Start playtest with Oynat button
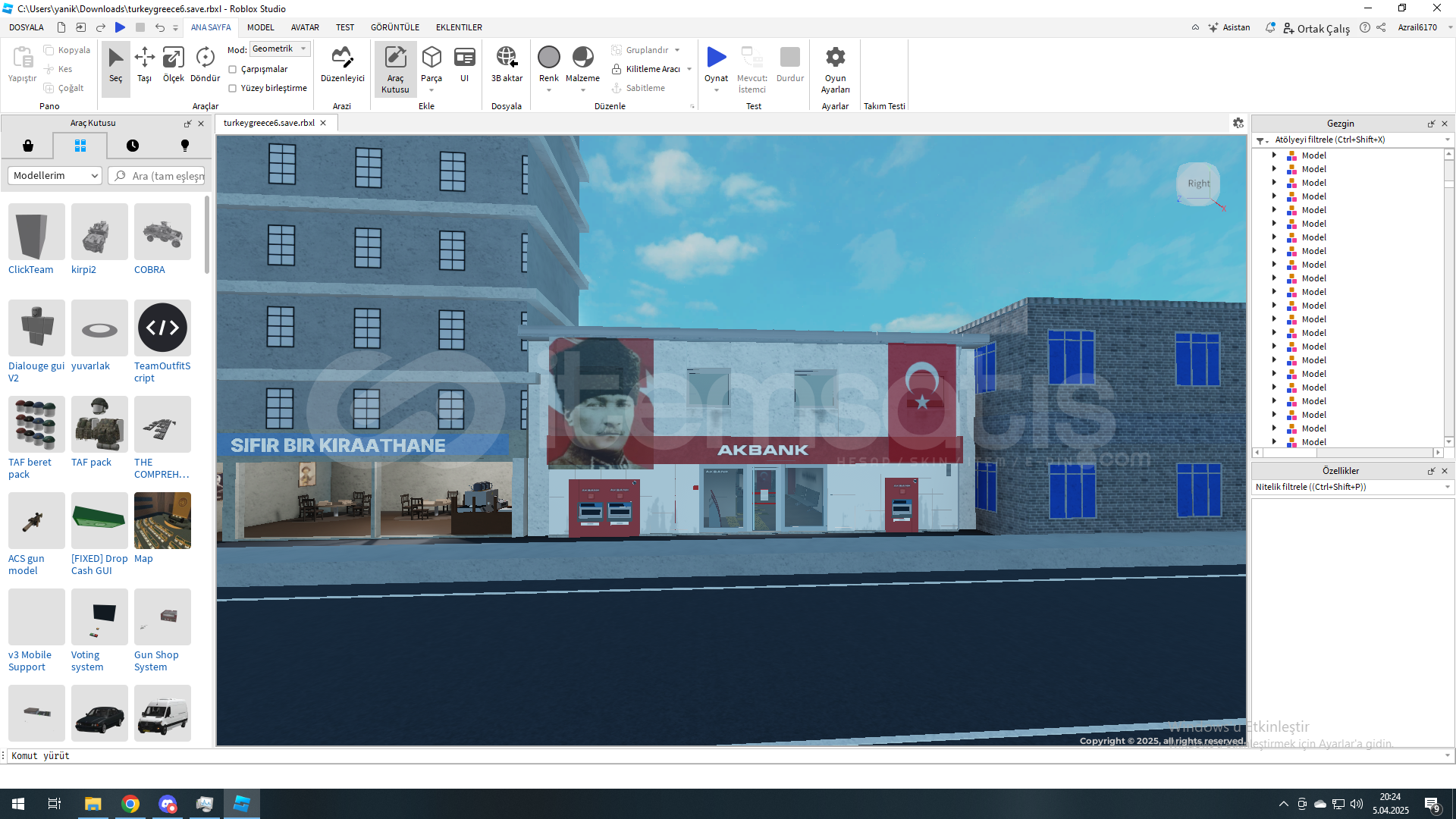 (716, 64)
